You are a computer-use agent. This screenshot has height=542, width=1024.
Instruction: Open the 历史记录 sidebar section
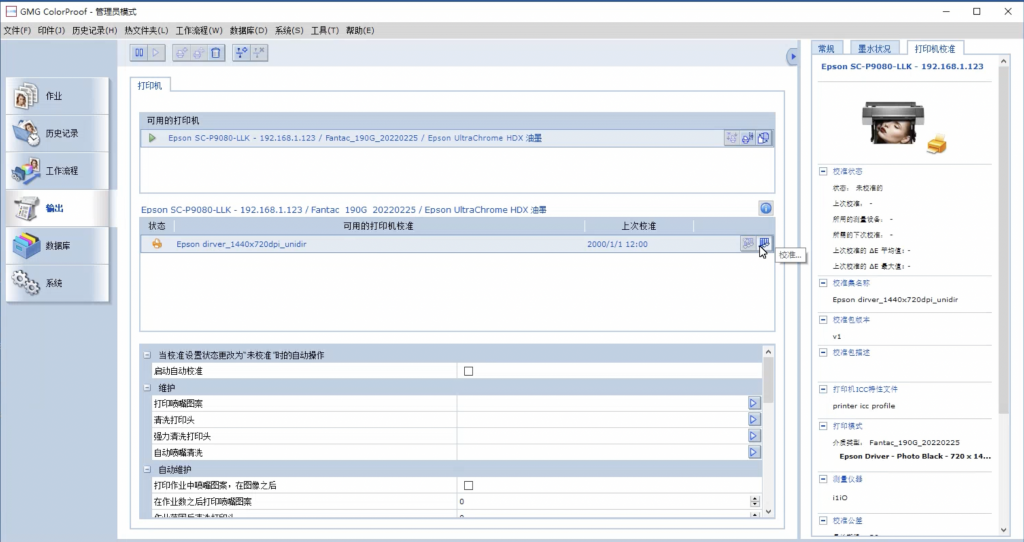pyautogui.click(x=57, y=133)
